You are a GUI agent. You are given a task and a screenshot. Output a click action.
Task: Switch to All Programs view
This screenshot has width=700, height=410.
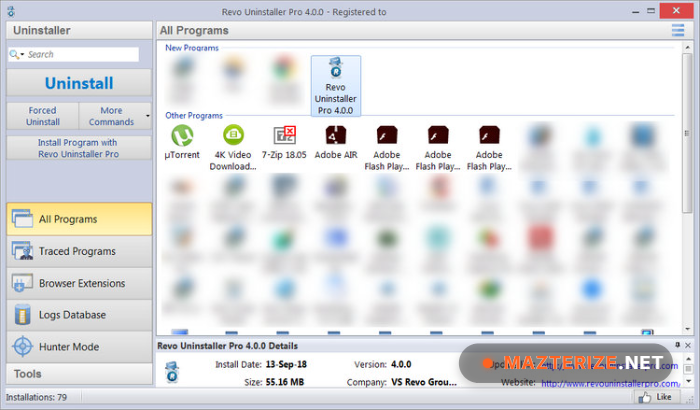click(79, 219)
